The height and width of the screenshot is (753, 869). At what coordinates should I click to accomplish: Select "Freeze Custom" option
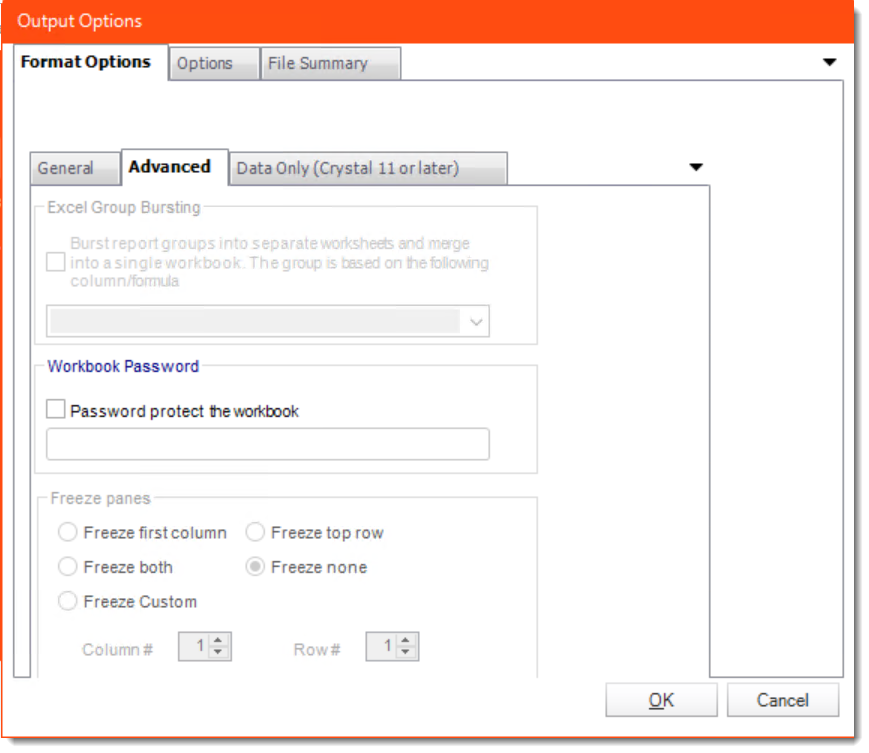[67, 601]
